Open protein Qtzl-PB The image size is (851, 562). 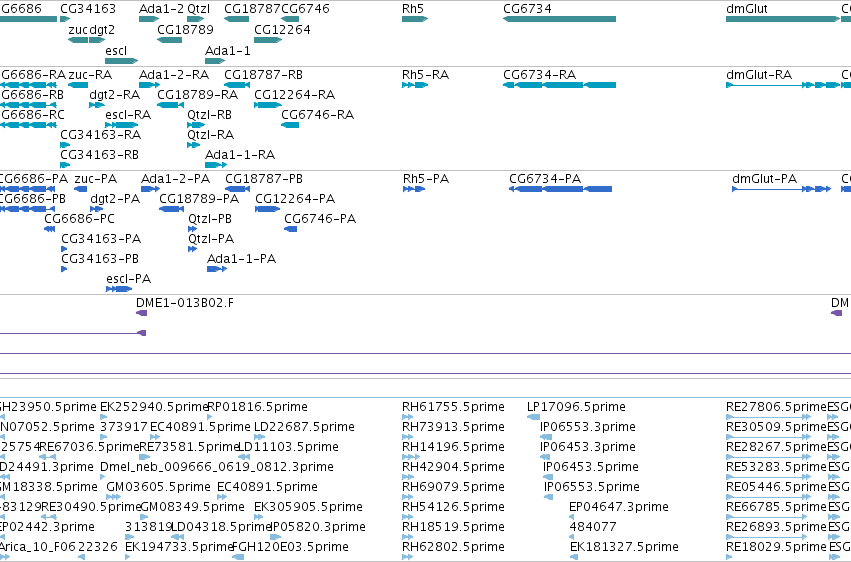192,229
